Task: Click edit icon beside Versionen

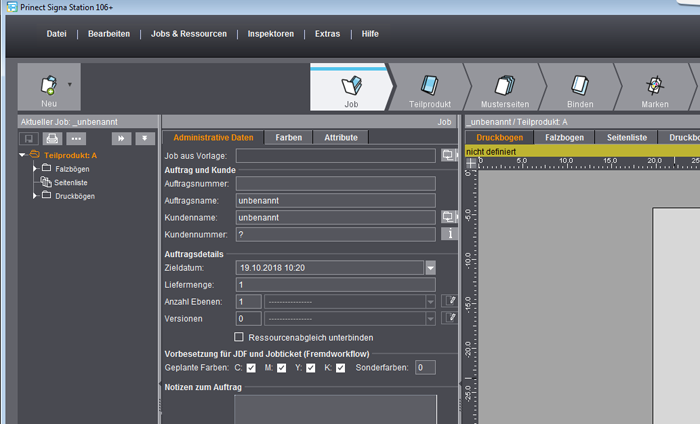Action: 450,318
